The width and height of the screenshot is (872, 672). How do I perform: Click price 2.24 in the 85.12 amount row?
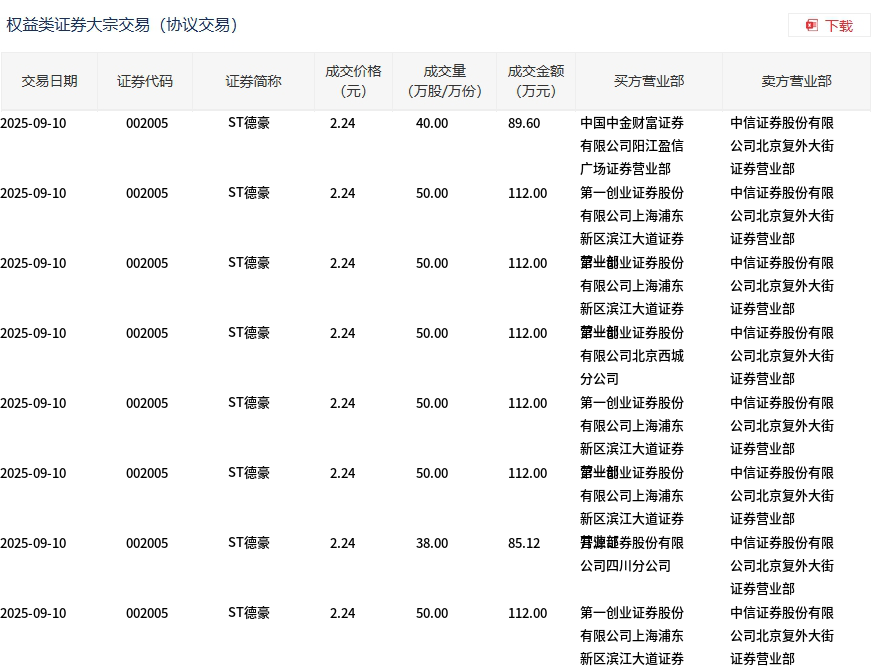pyautogui.click(x=343, y=543)
